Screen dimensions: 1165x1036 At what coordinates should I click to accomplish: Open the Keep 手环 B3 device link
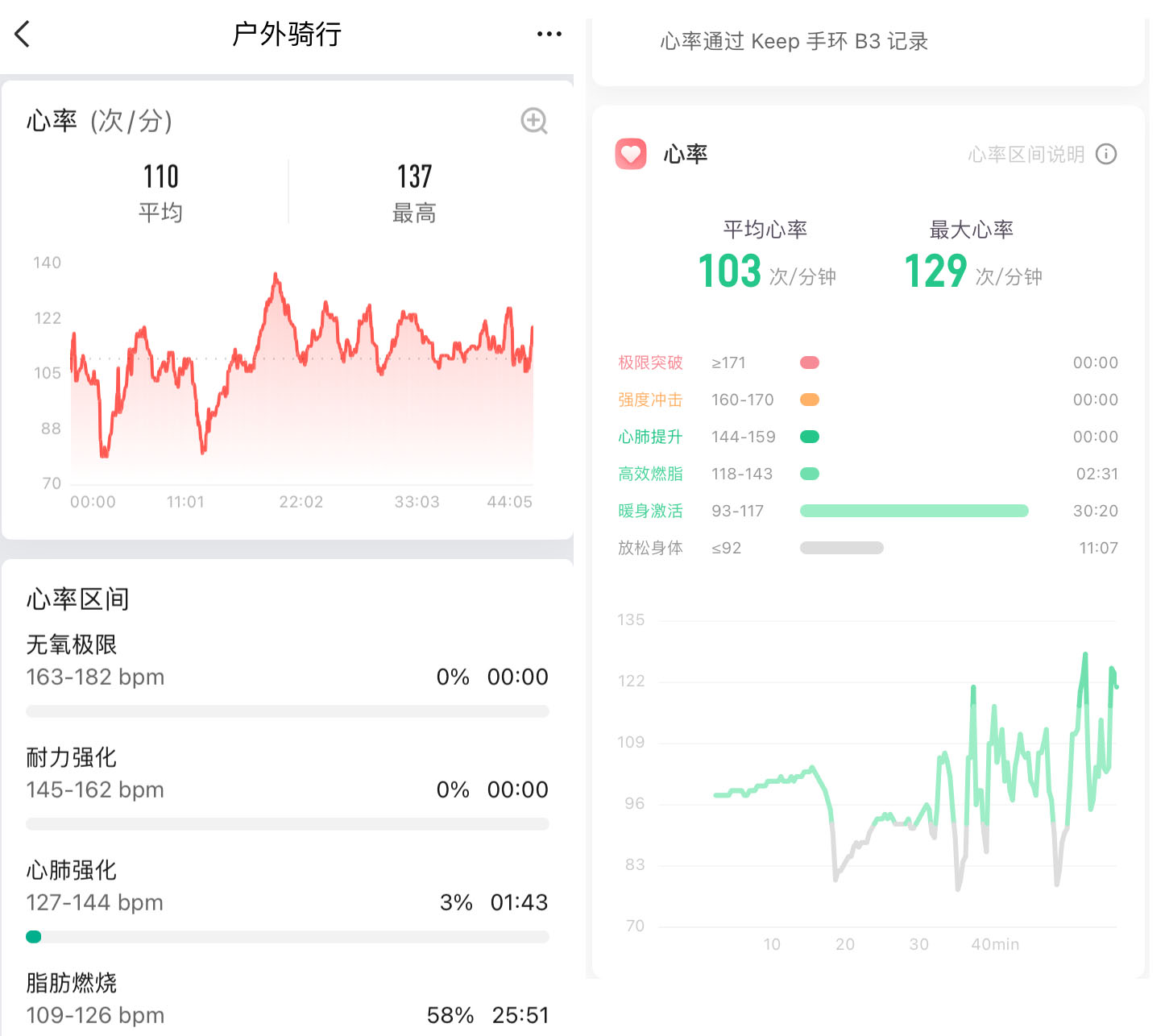tap(794, 41)
